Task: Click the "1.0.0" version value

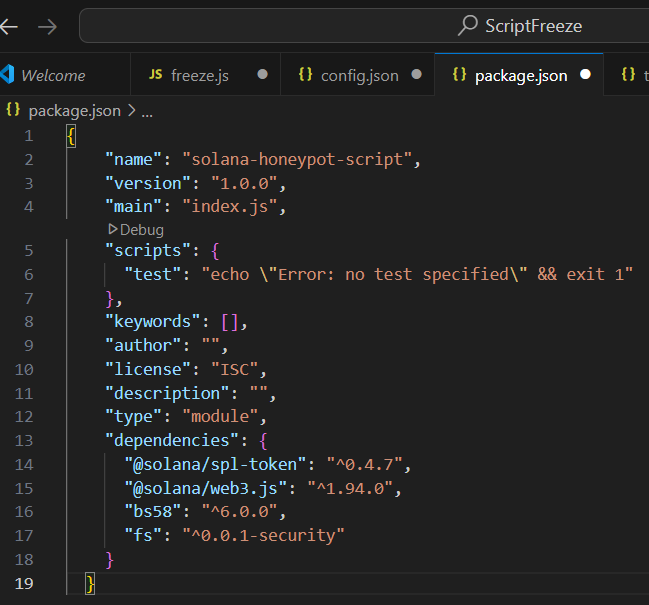Action: (245, 183)
